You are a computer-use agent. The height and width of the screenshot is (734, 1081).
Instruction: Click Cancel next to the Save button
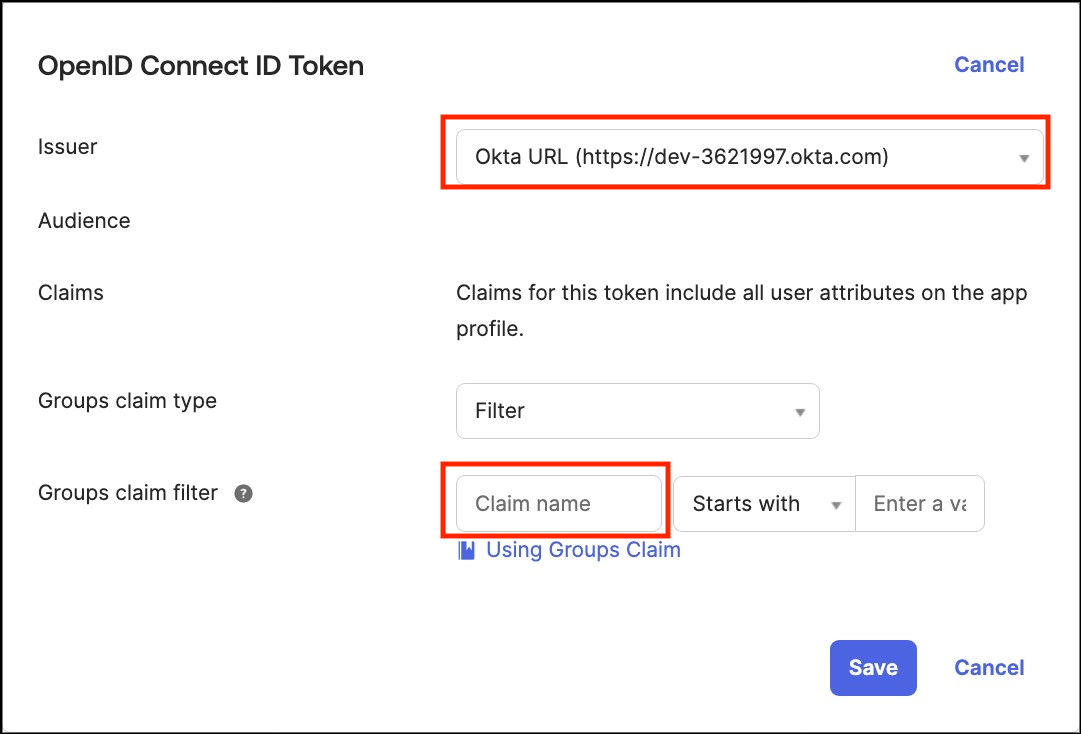[x=989, y=668]
